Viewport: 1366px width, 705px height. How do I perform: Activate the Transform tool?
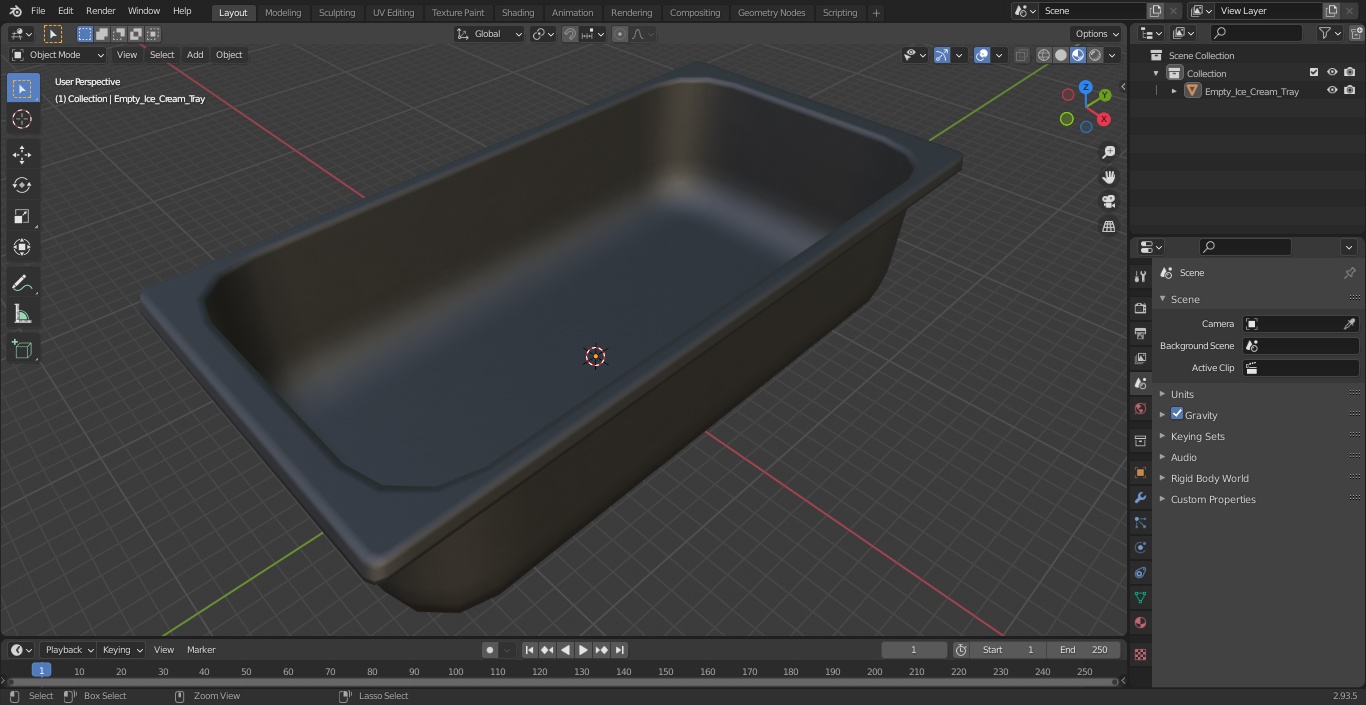coord(22,247)
